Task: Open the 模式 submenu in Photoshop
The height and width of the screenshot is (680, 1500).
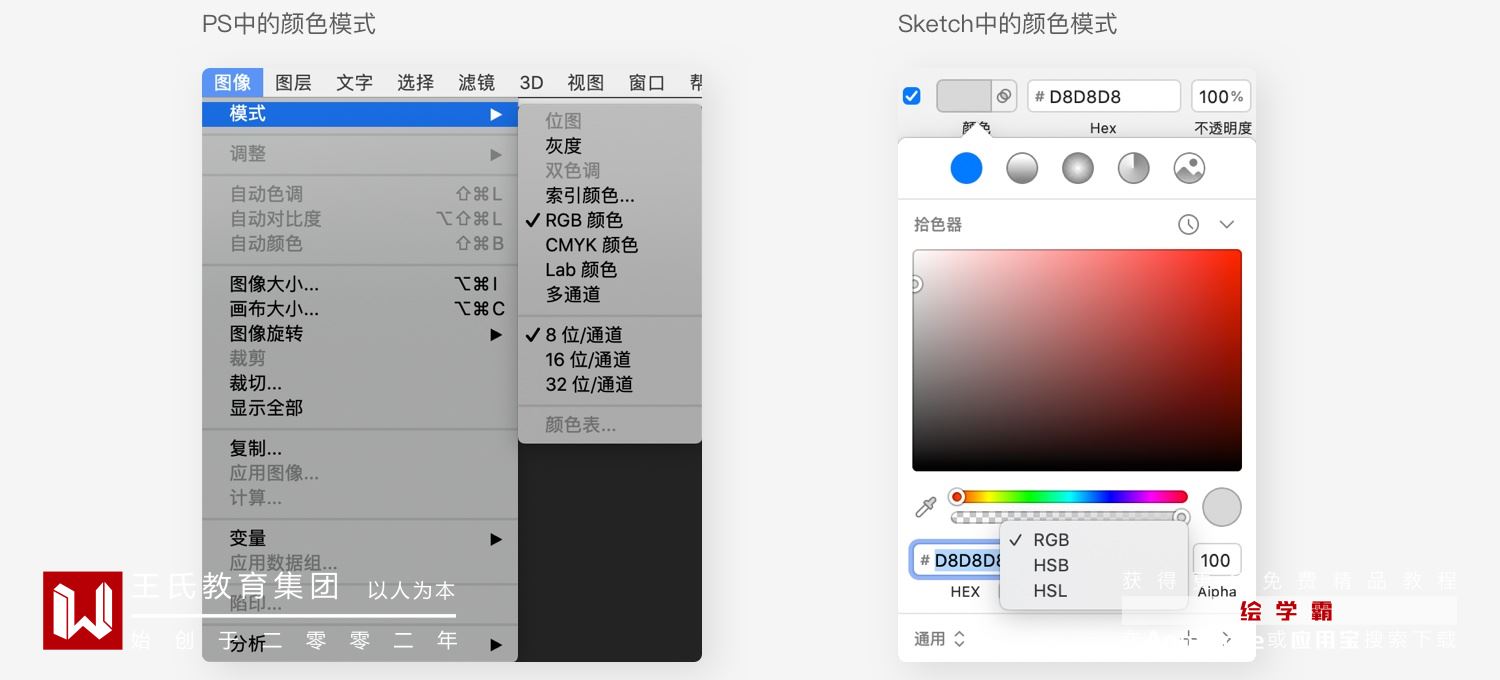Action: (360, 114)
